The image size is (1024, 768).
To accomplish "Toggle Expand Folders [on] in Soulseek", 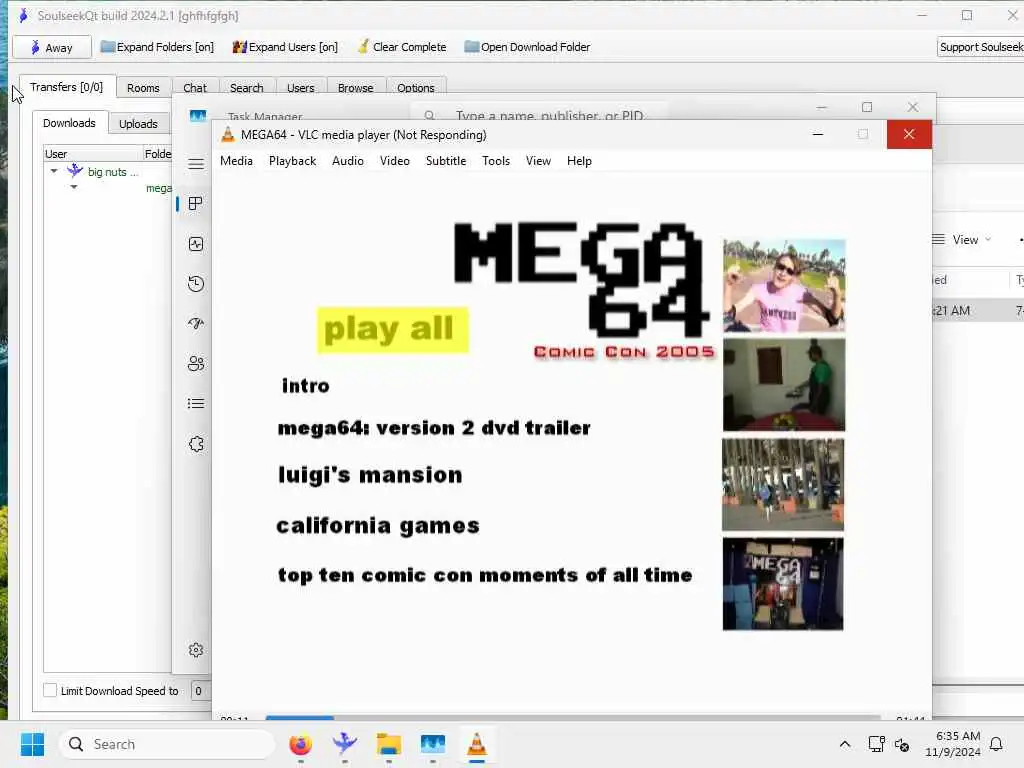I will (157, 47).
